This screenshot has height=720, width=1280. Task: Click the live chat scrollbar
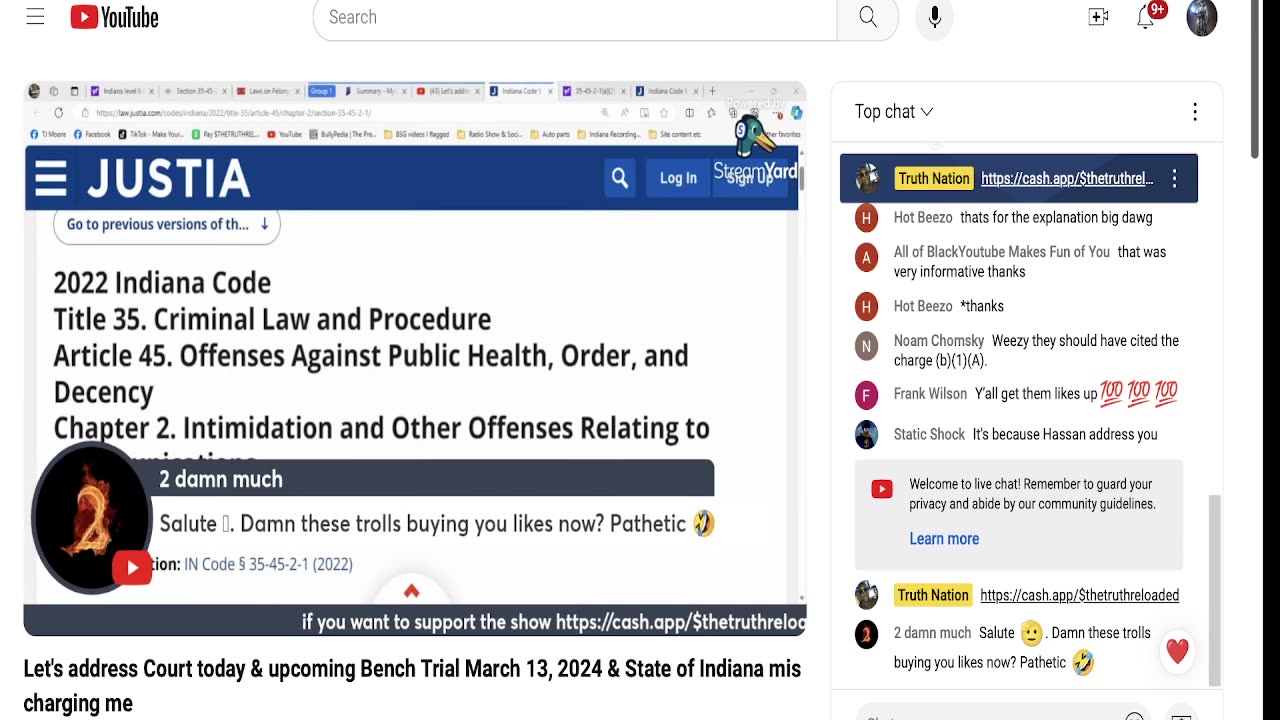point(1215,590)
